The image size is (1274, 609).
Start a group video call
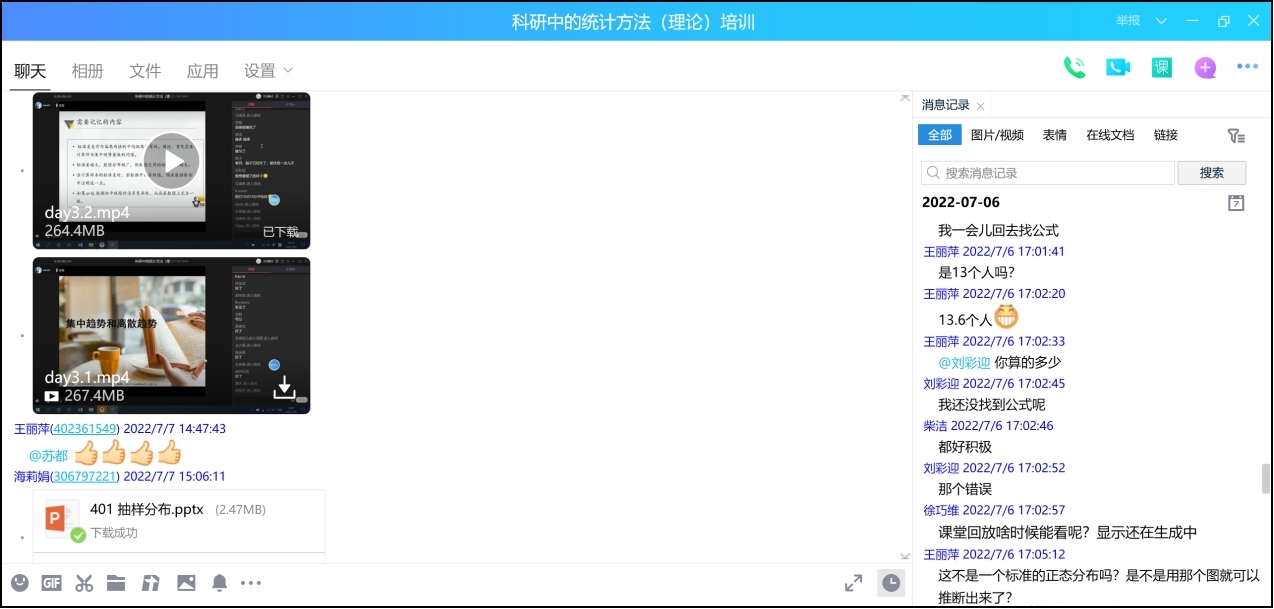click(x=1117, y=67)
